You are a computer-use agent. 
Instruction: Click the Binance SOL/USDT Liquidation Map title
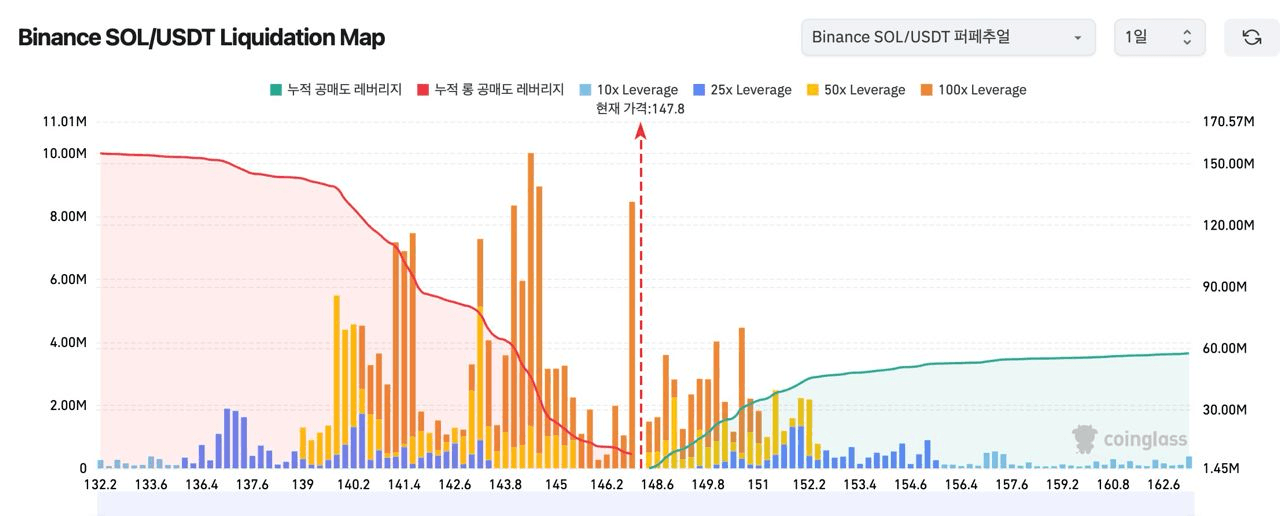(x=201, y=37)
